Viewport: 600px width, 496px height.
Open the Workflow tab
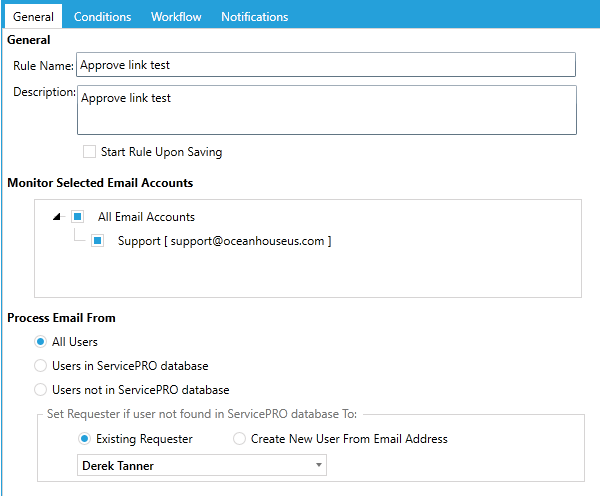click(x=176, y=16)
